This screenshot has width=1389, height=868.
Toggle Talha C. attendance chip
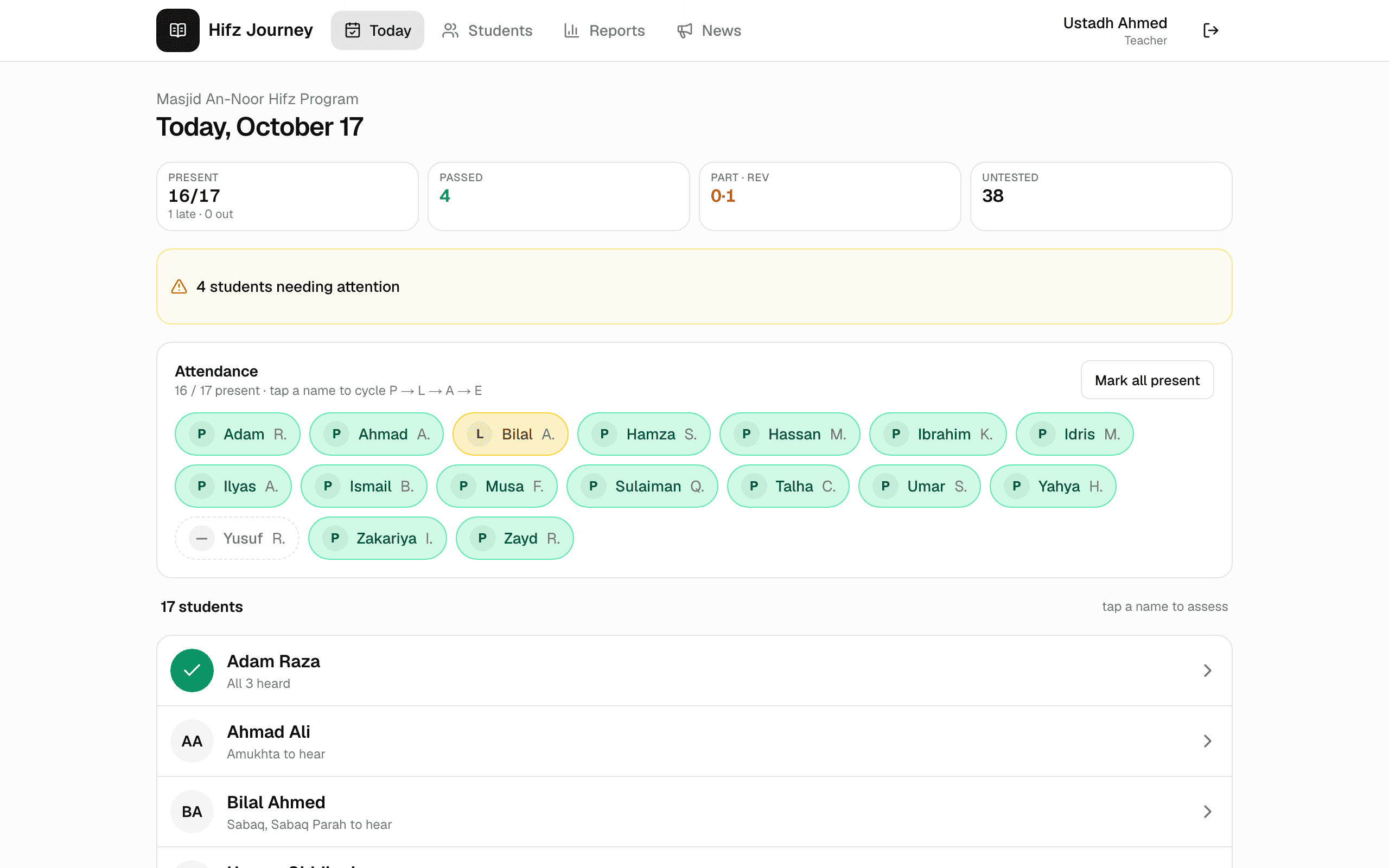tap(788, 486)
